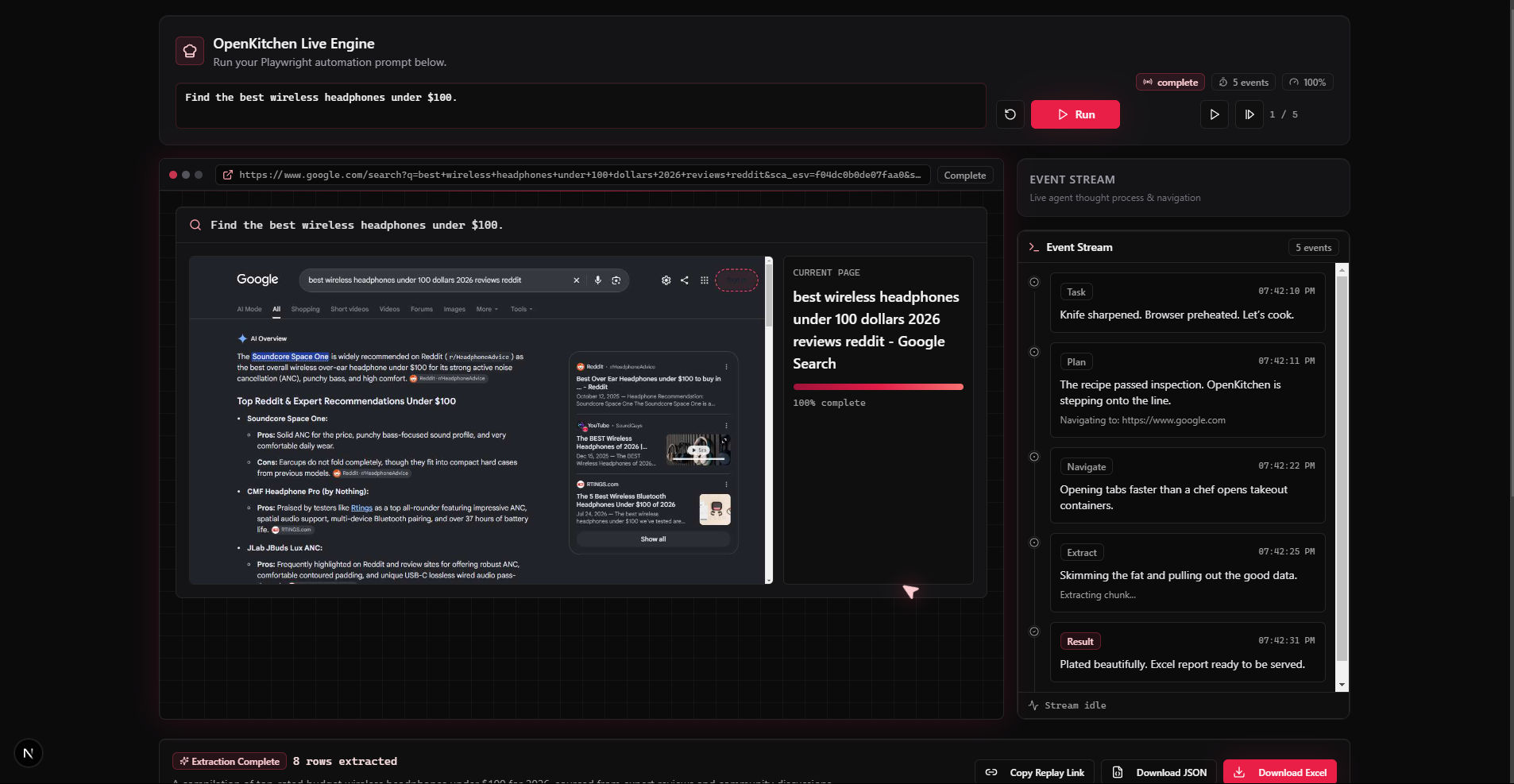Click the Event Stream scrollbar down arrow
This screenshot has width=1514, height=784.
1342,685
